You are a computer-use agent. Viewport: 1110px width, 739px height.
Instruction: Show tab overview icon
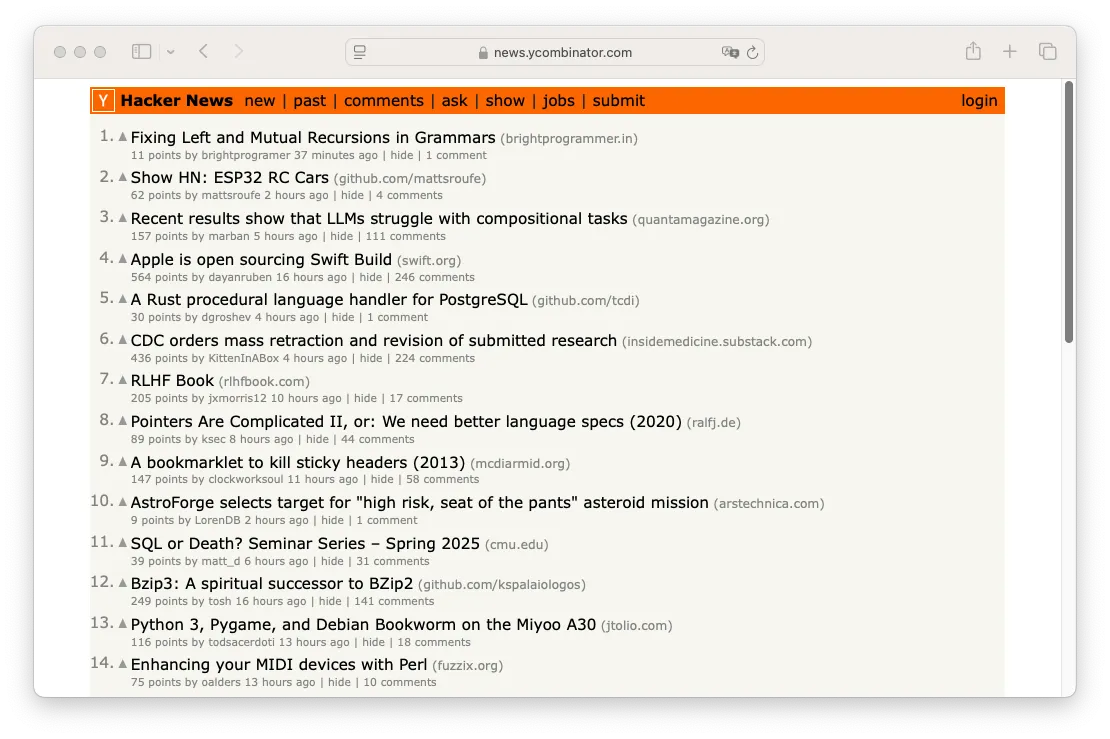(1048, 52)
